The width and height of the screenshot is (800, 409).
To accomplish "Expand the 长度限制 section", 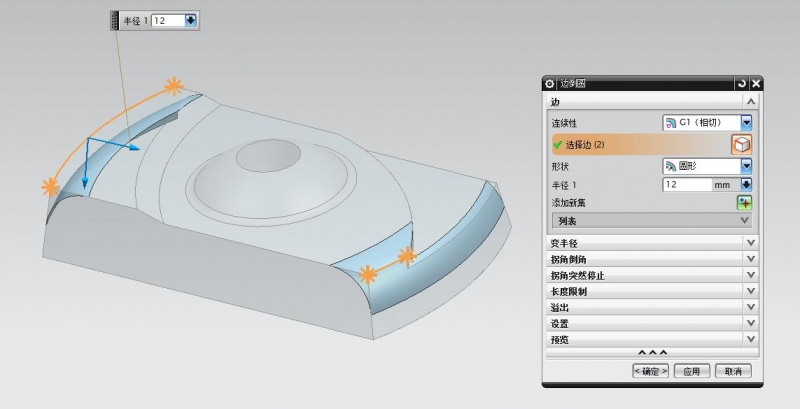I will click(652, 291).
